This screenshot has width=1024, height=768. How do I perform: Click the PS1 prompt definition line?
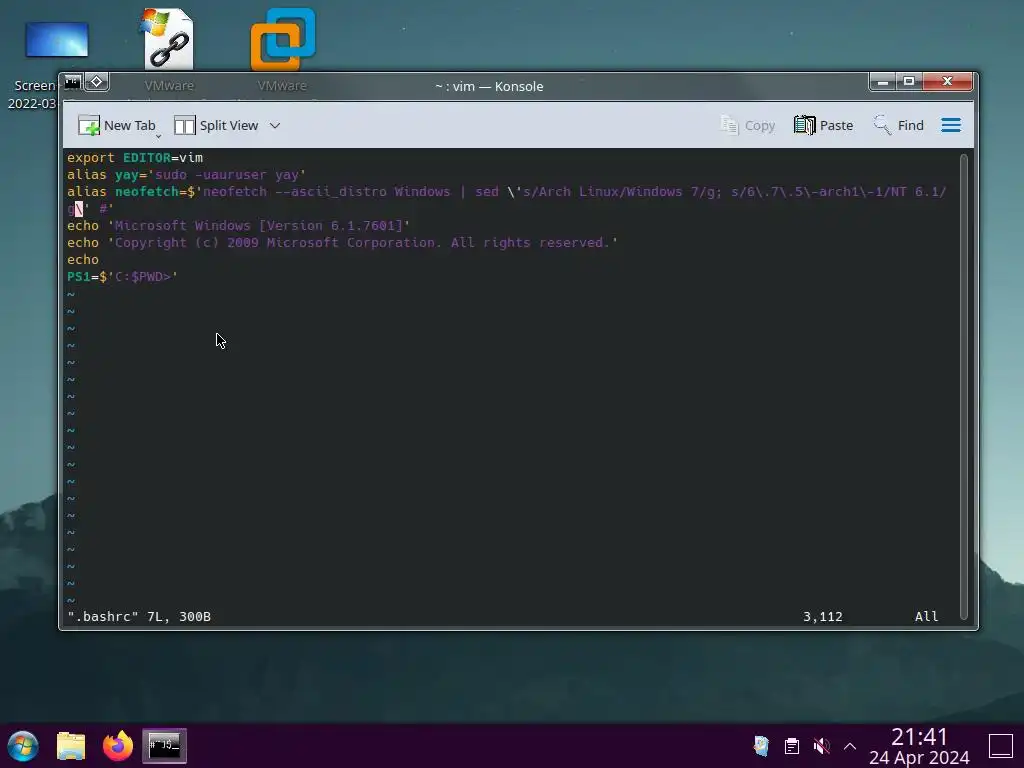122,276
